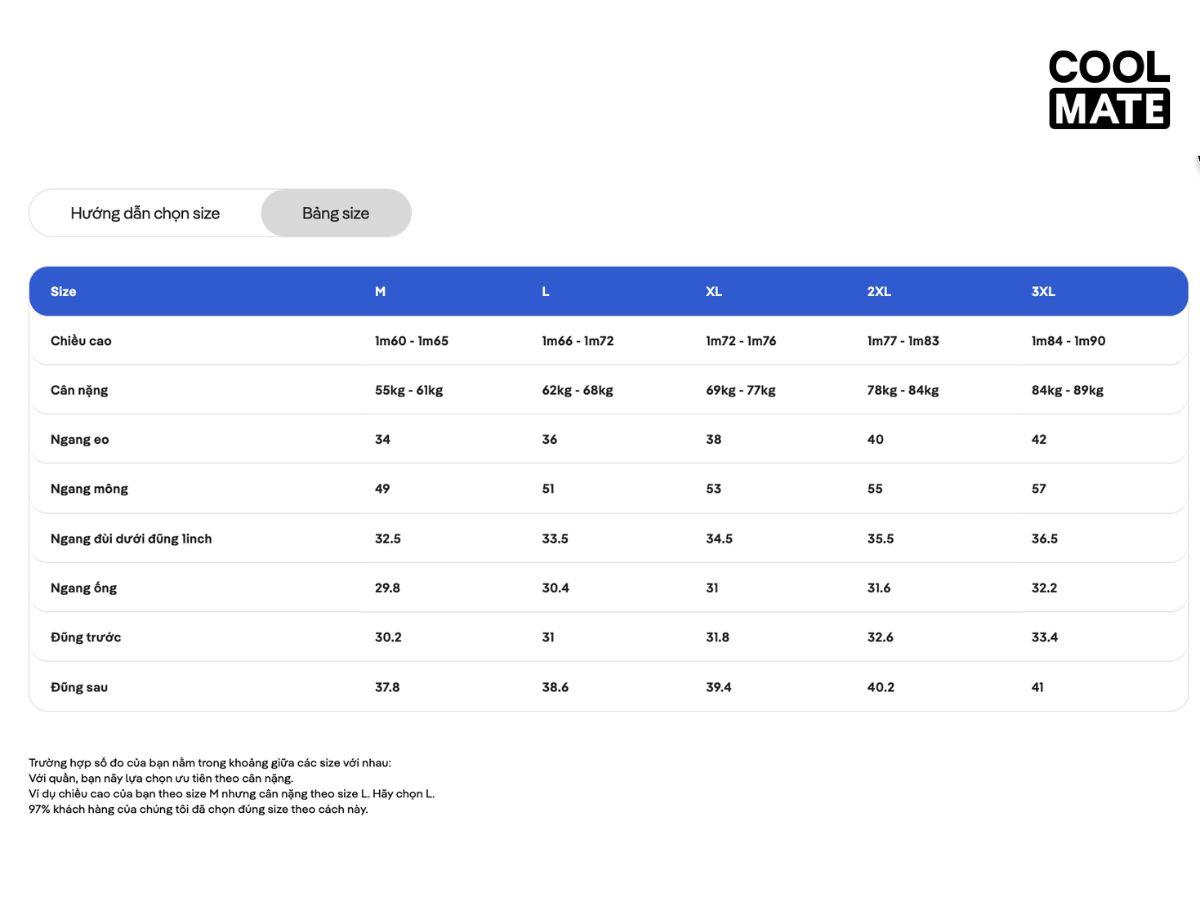Click the 3XL size column header
This screenshot has width=1200, height=900.
1043,291
